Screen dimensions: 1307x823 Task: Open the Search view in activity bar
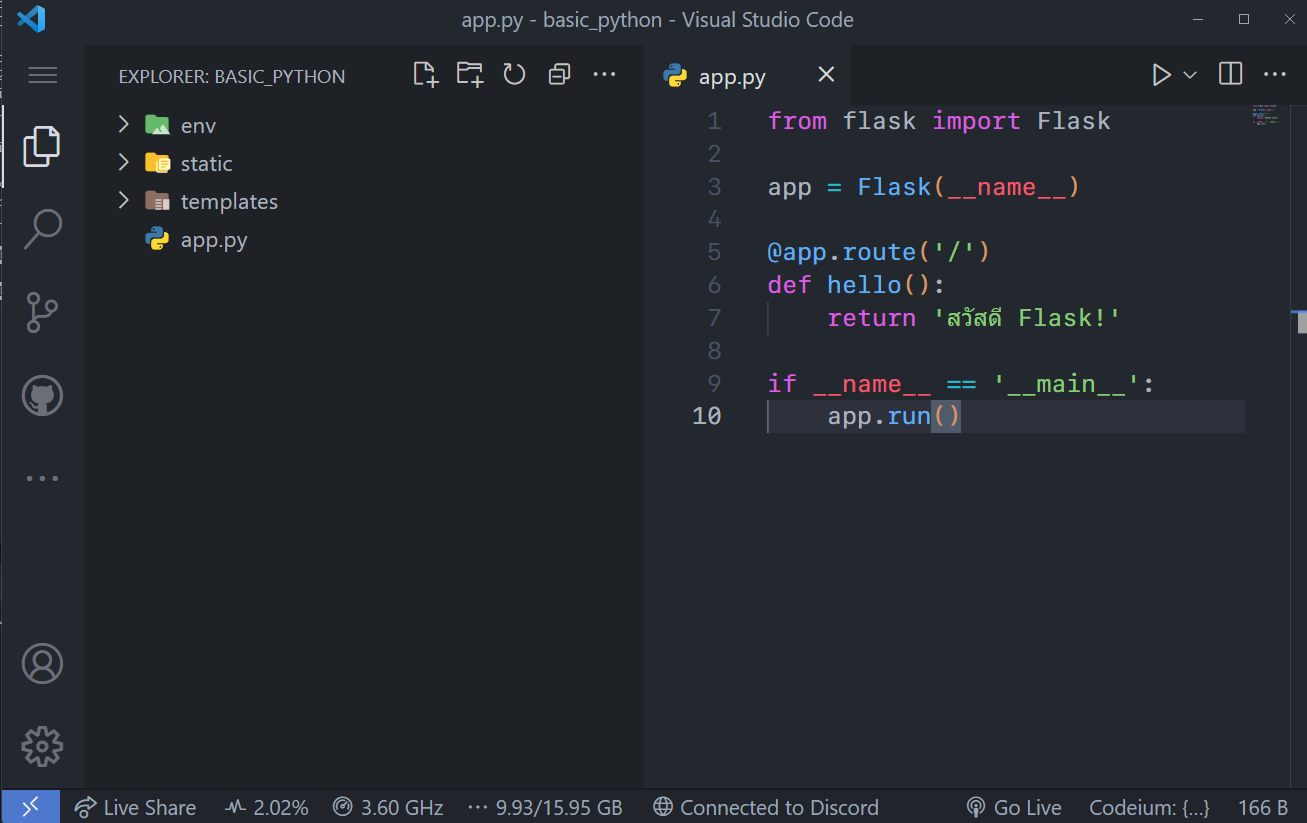click(42, 229)
